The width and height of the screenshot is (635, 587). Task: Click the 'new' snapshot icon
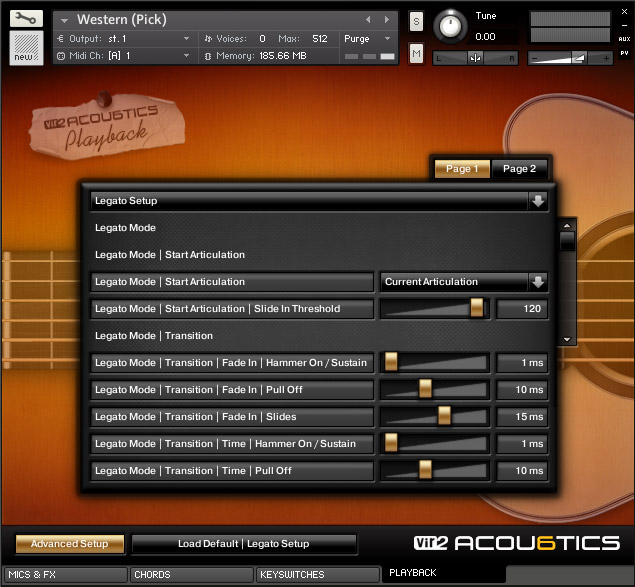[x=26, y=46]
